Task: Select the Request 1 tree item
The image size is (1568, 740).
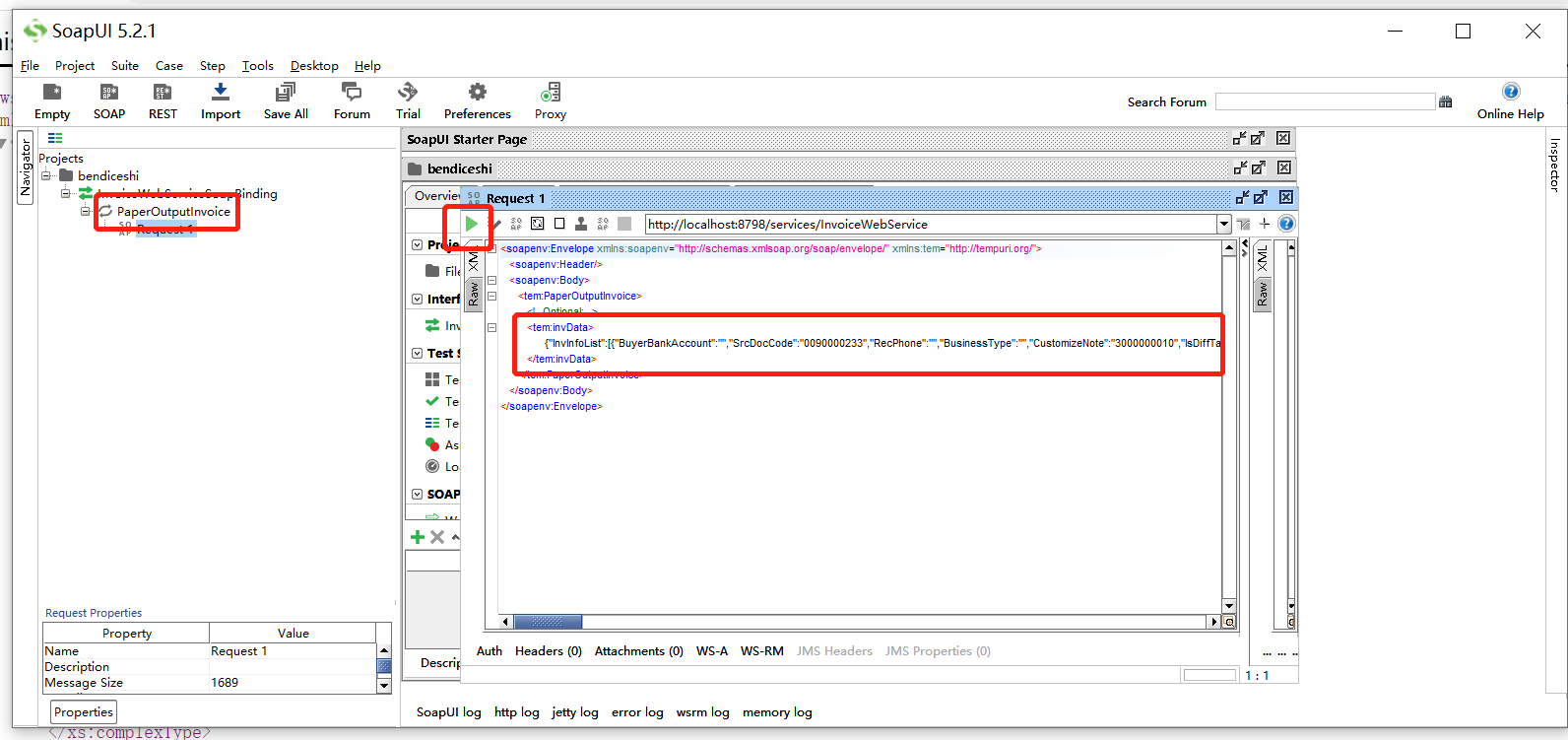Action: [x=165, y=229]
